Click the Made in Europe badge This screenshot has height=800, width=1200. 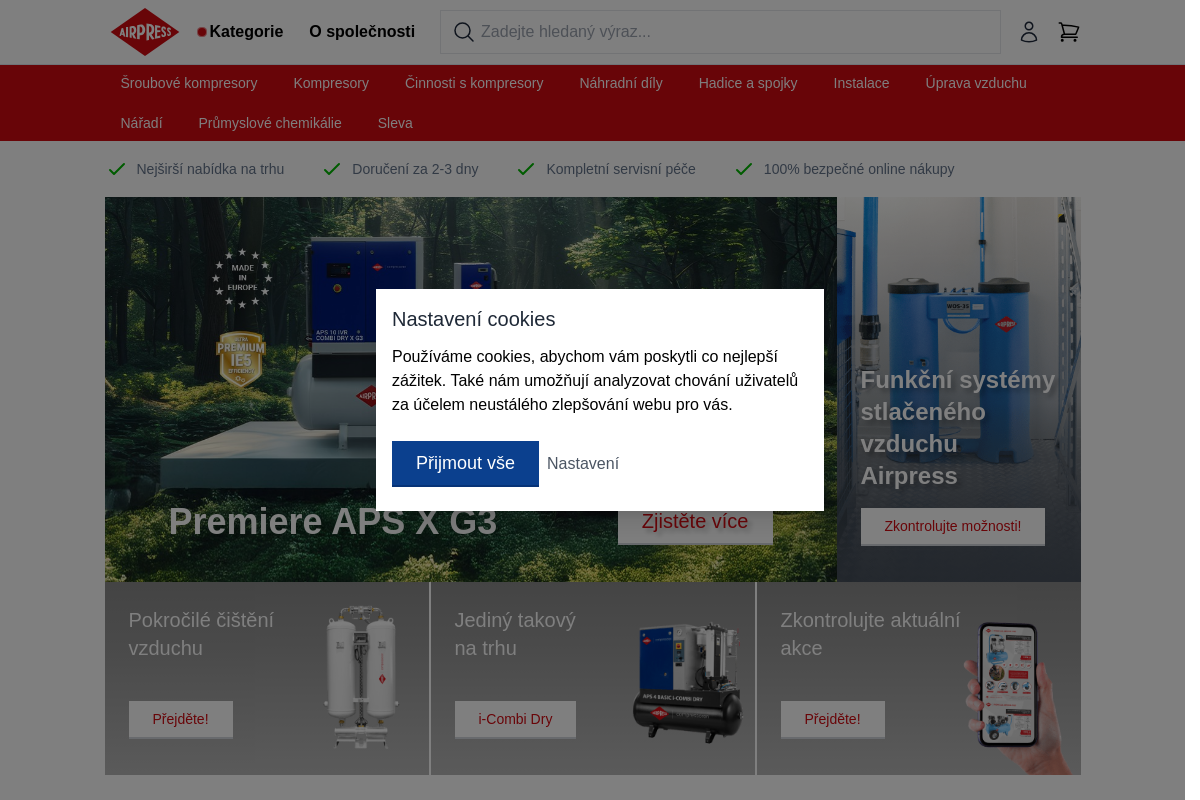pyautogui.click(x=242, y=278)
